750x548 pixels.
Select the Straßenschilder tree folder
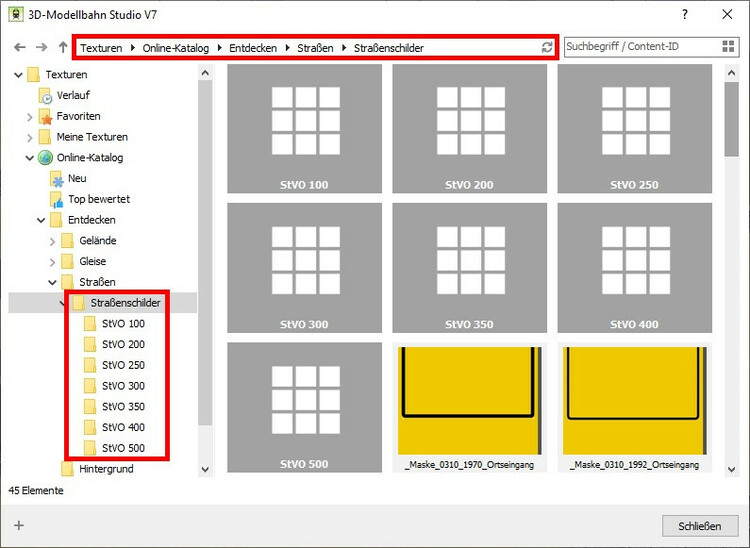pos(117,303)
